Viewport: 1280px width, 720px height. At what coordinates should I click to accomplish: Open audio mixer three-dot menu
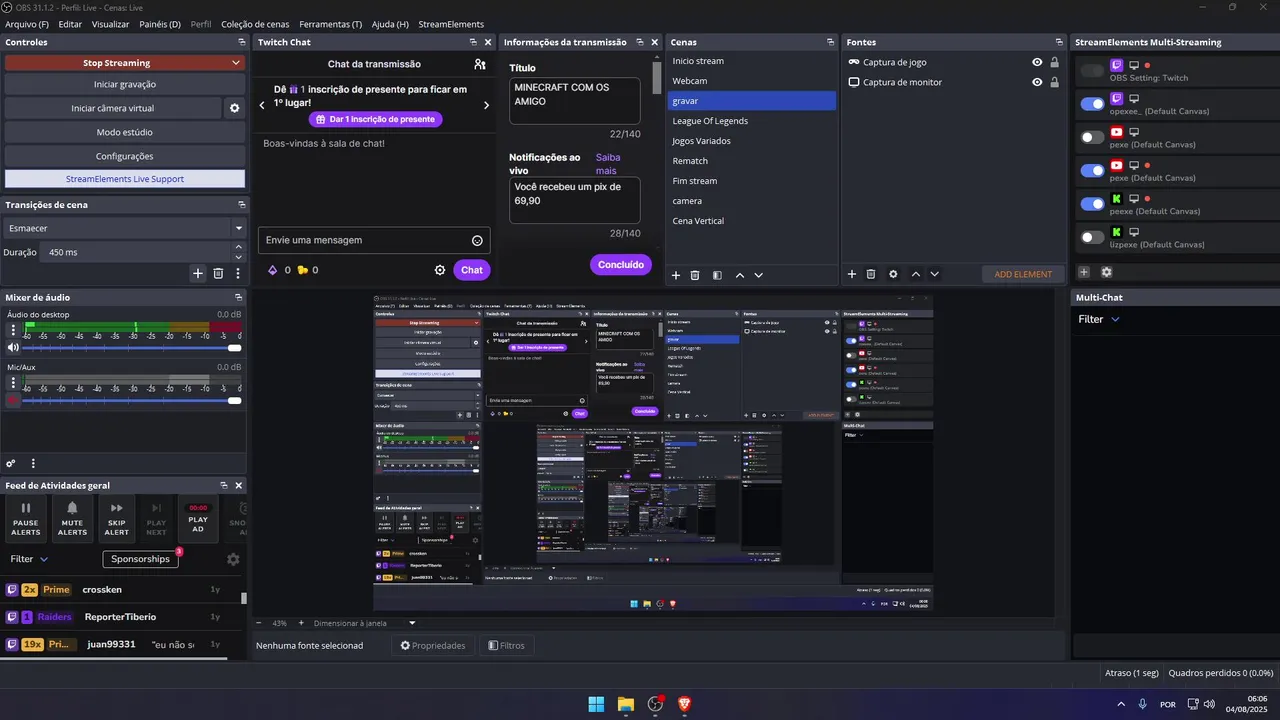pos(33,463)
